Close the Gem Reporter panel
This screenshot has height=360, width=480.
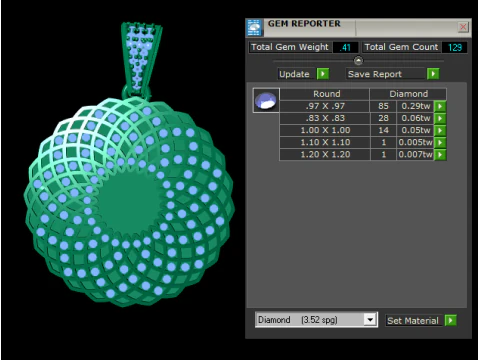click(463, 27)
